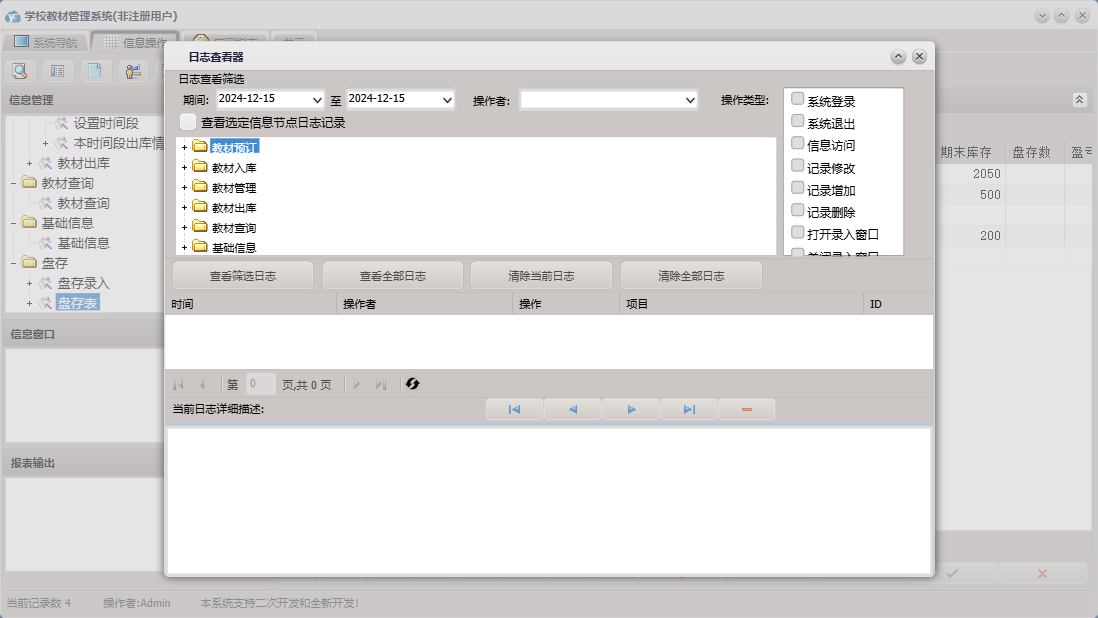The height and width of the screenshot is (618, 1098).
Task: Click the ID column header
Action: [898, 304]
